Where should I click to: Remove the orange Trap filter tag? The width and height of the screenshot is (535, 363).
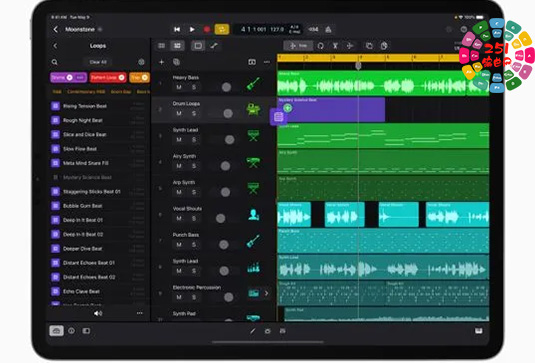tap(145, 78)
